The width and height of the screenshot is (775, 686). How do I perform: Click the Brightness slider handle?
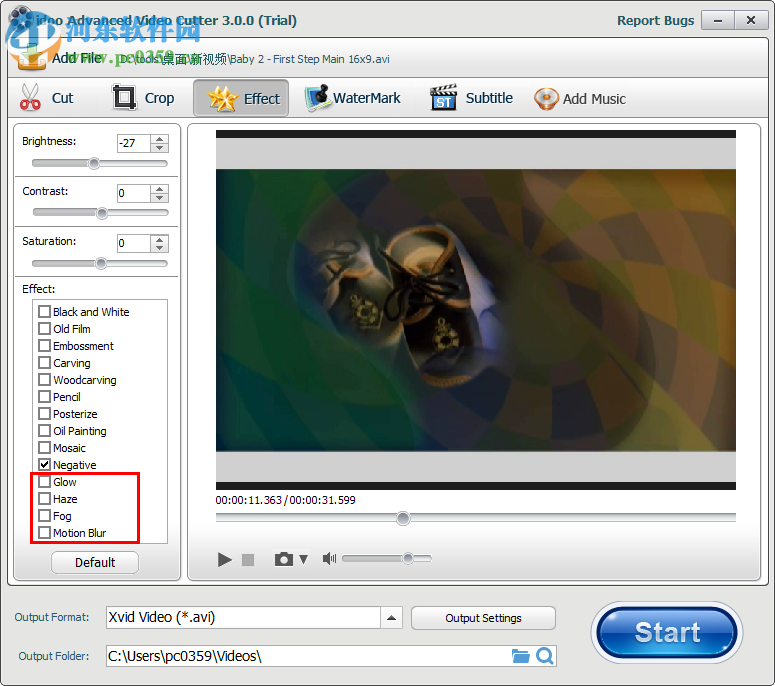(94, 163)
